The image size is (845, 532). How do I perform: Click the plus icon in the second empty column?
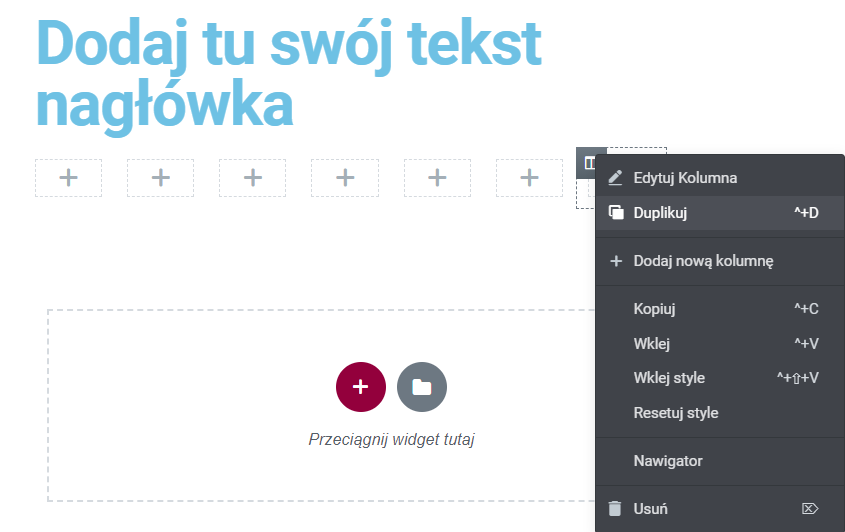point(160,178)
